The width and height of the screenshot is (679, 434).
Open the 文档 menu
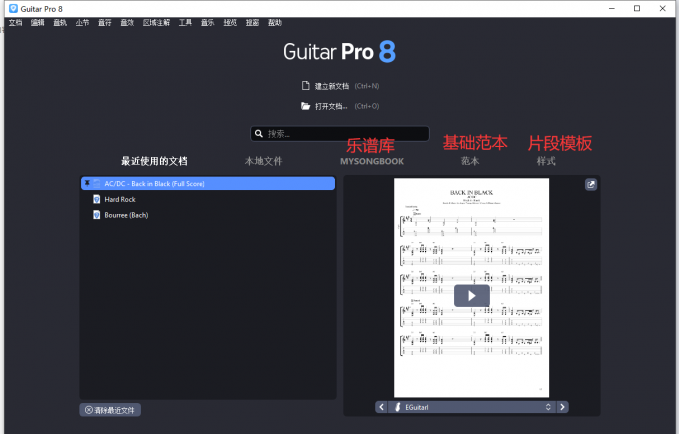[15, 23]
